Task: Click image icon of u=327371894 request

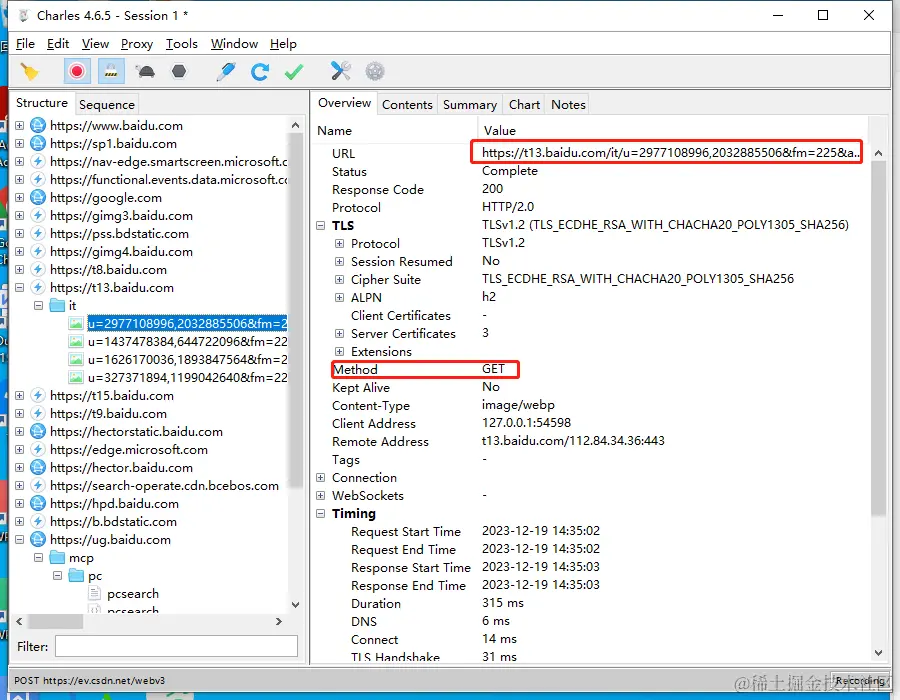Action: coord(76,378)
